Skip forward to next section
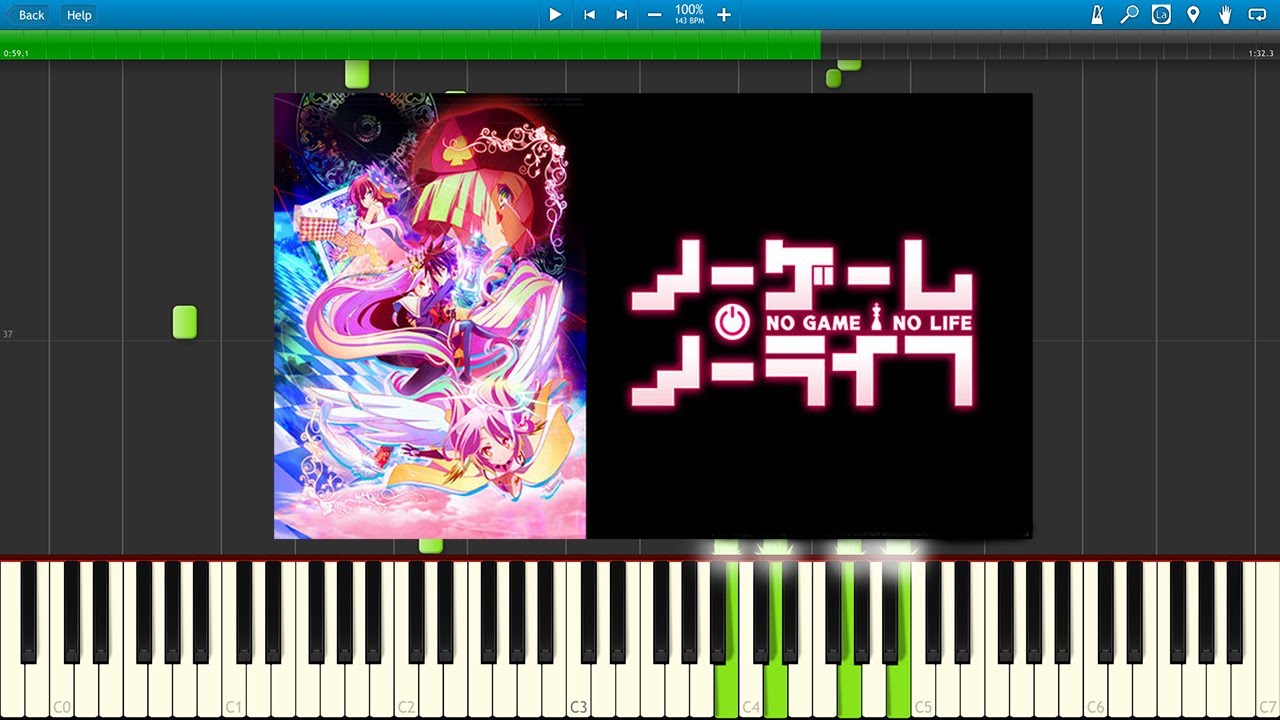The image size is (1280, 720). click(621, 15)
